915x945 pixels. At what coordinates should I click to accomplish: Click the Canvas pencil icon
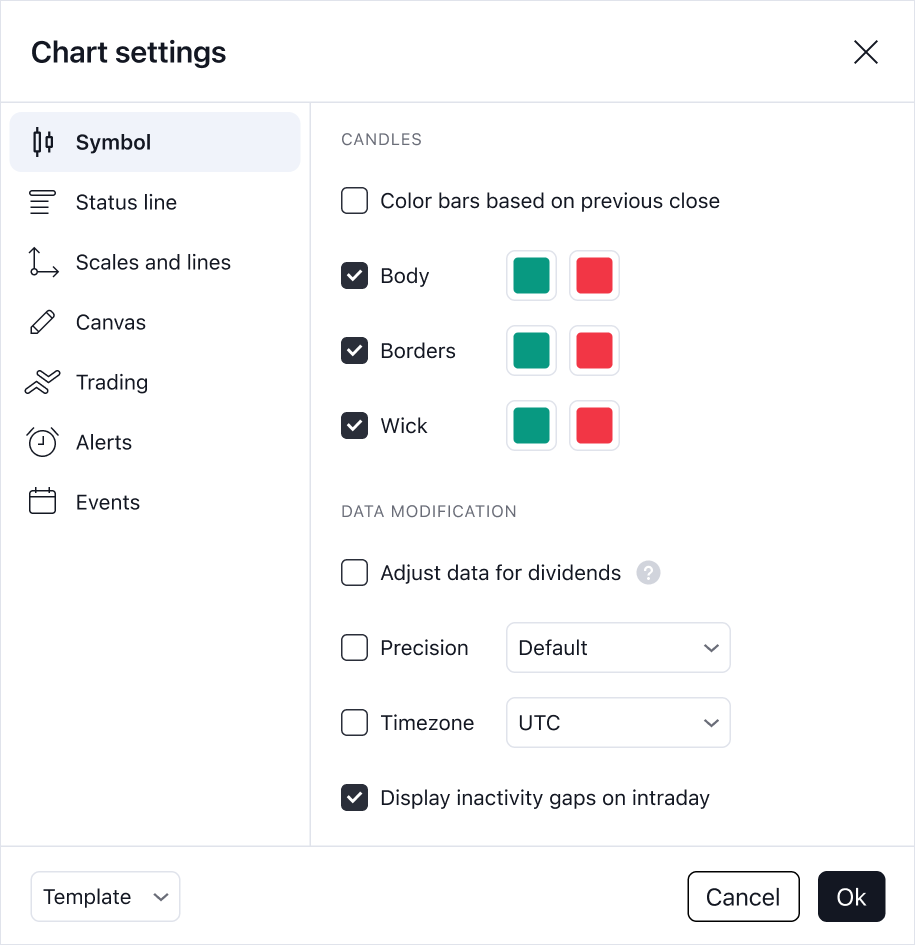click(42, 322)
